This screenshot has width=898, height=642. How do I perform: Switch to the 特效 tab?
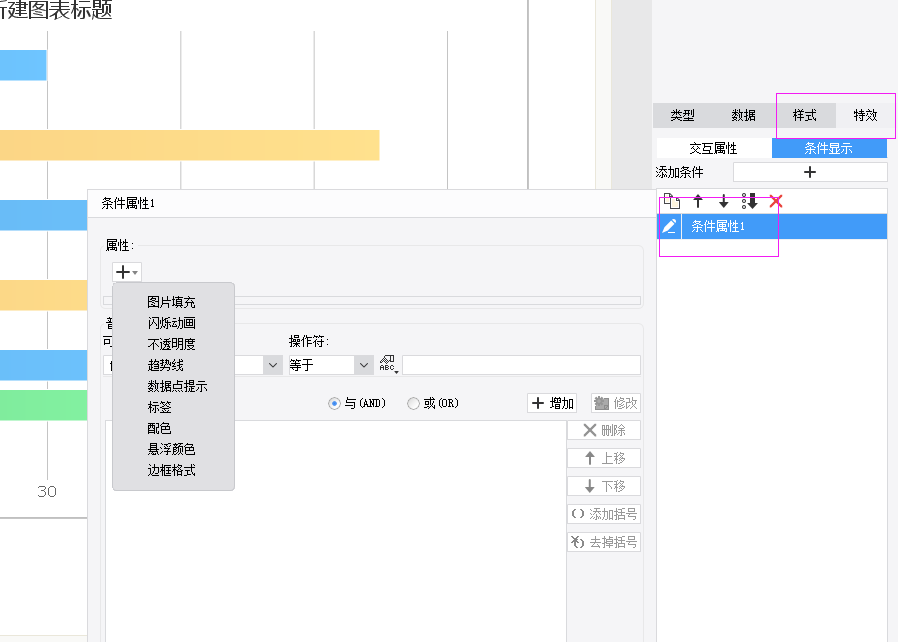tap(865, 116)
